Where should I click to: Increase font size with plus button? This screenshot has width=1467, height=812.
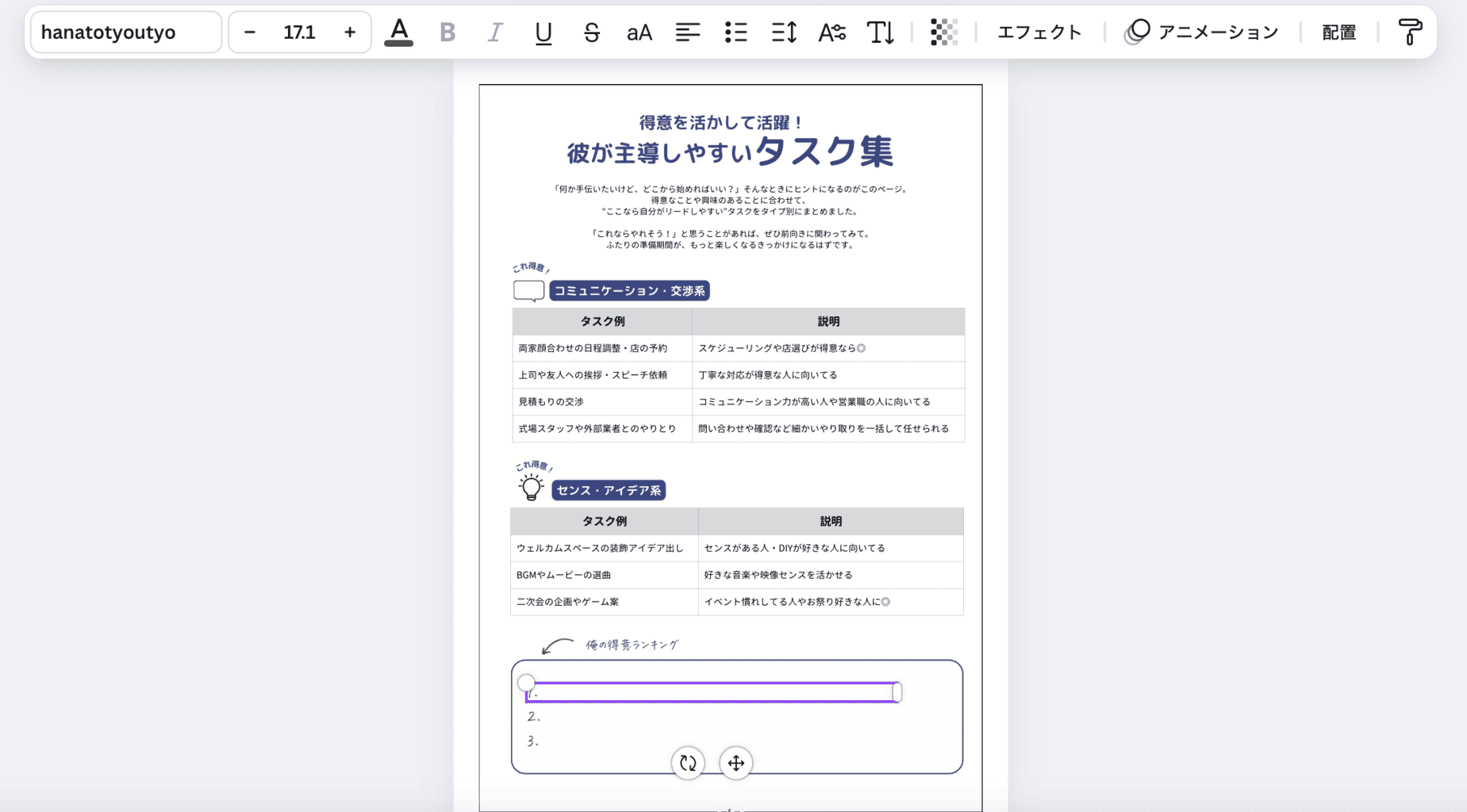point(350,33)
